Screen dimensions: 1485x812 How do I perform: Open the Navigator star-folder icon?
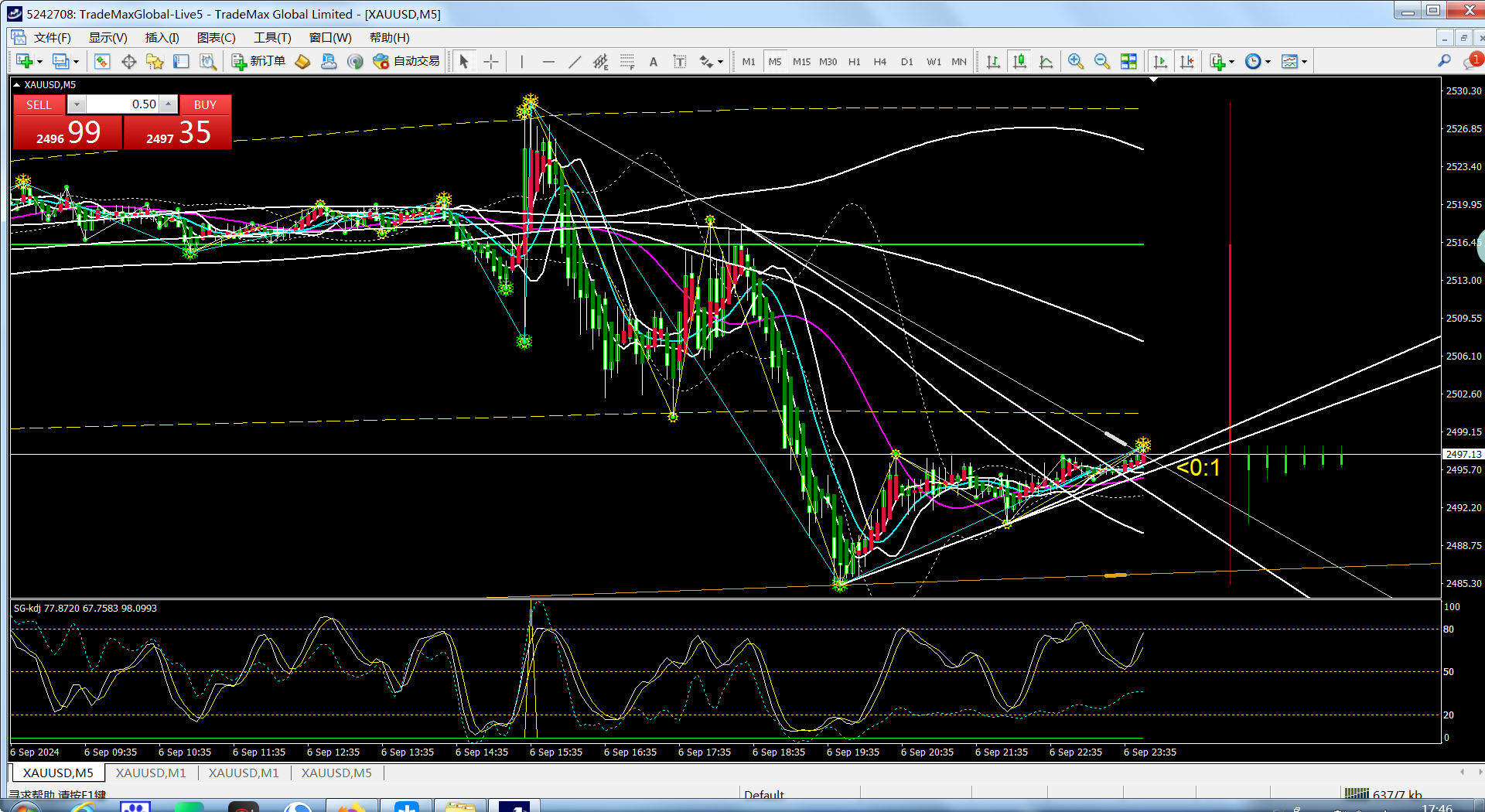pyautogui.click(x=155, y=62)
